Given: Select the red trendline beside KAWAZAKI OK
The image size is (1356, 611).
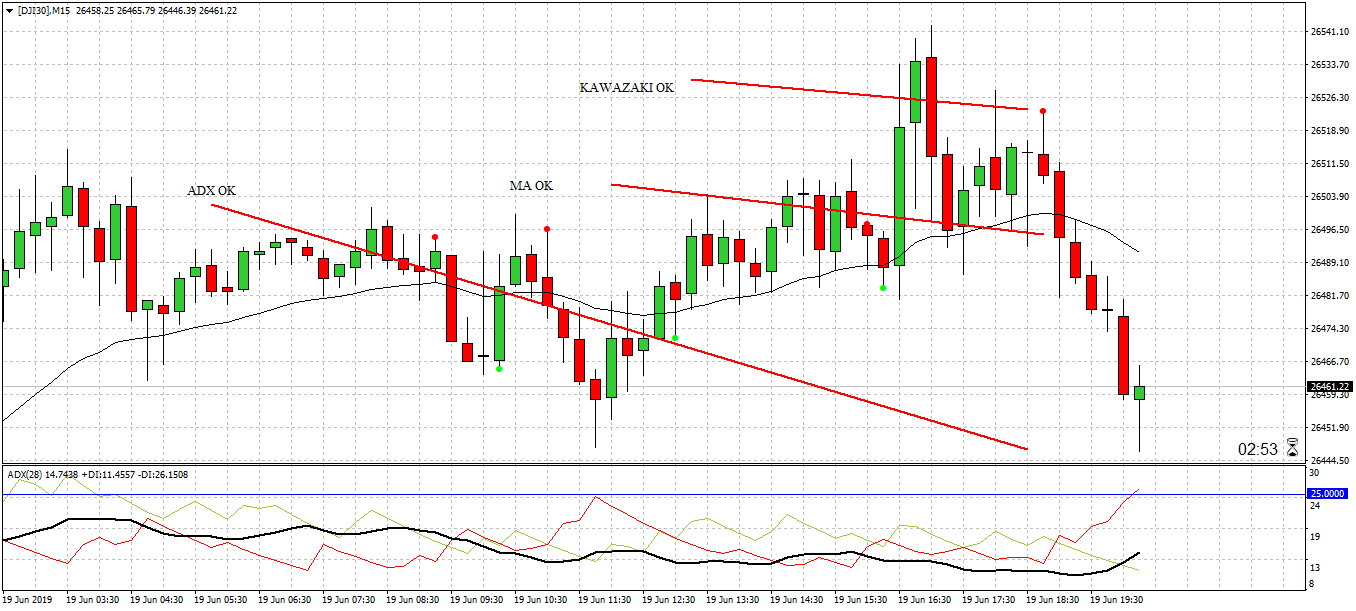Looking at the screenshot, I should [858, 94].
